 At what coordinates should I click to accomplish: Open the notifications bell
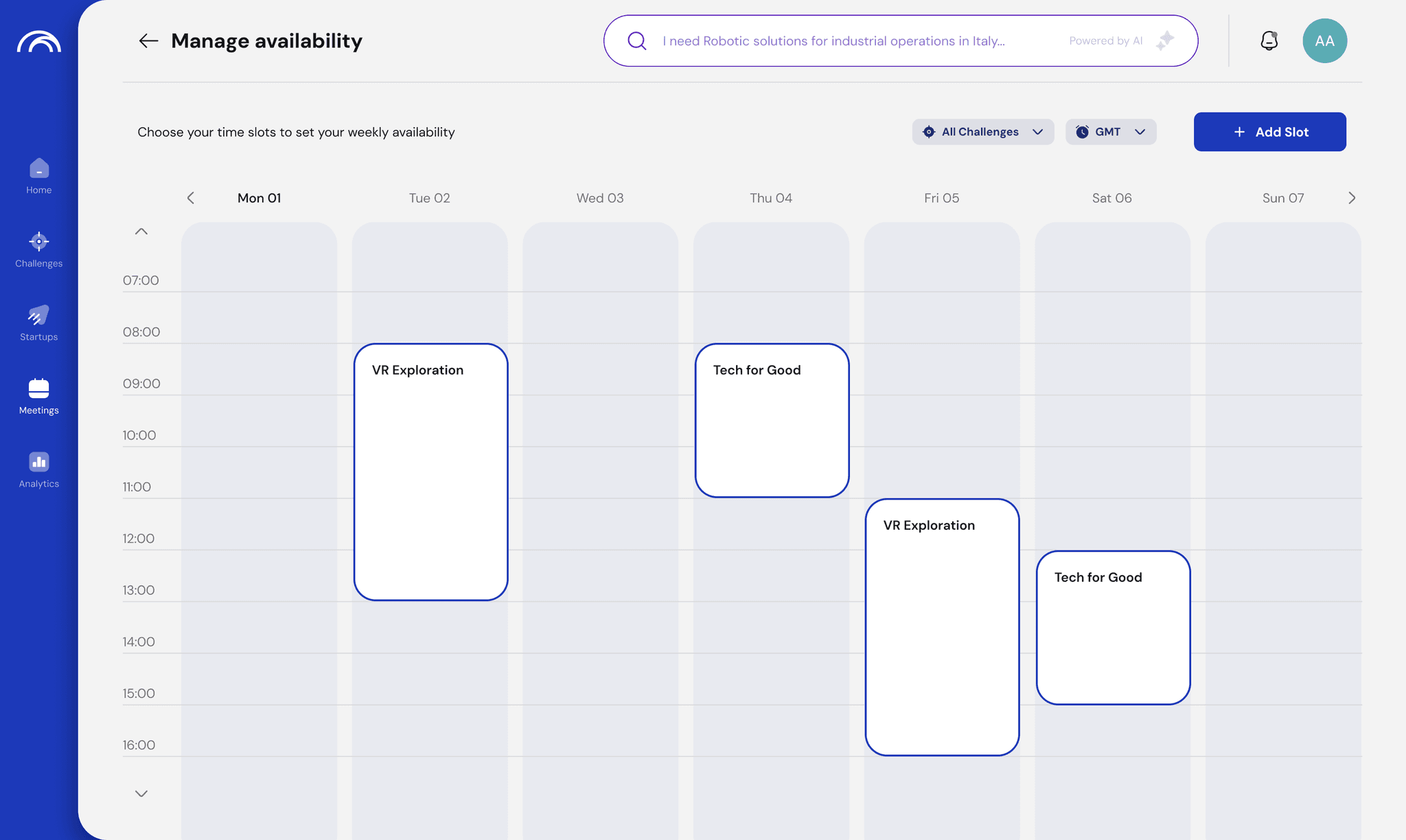tap(1269, 41)
